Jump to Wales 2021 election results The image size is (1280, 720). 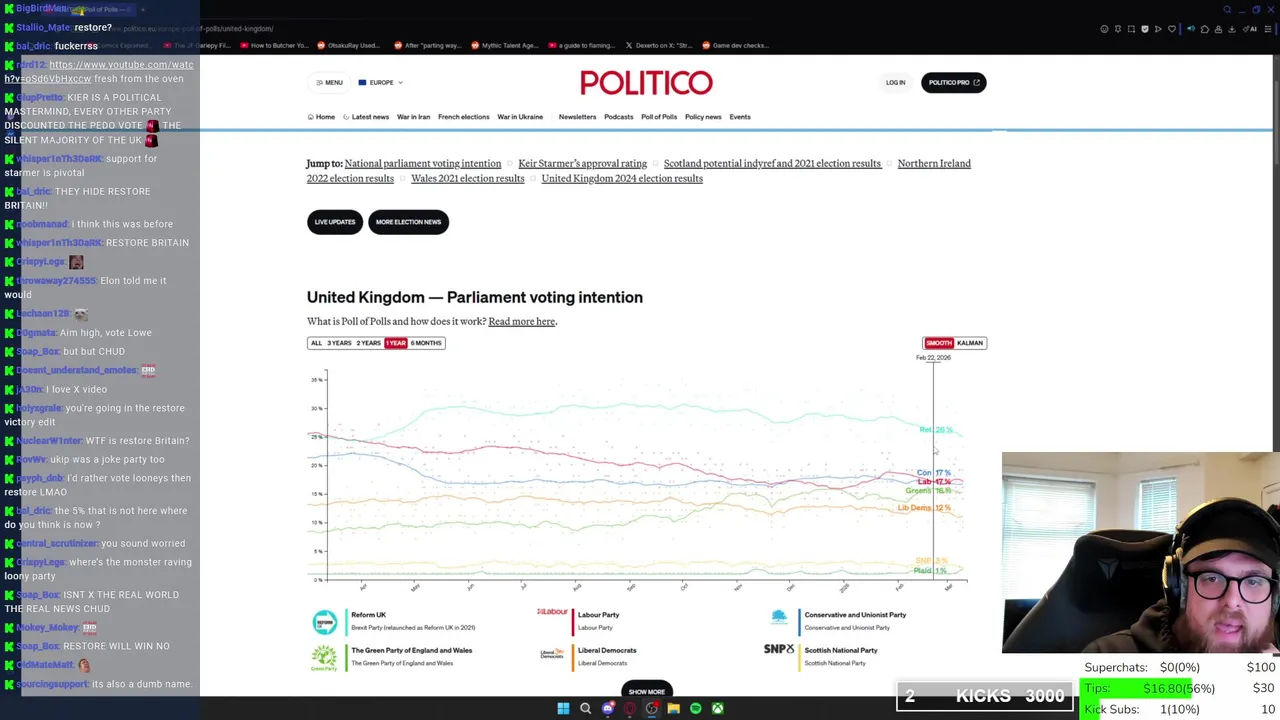467,178
